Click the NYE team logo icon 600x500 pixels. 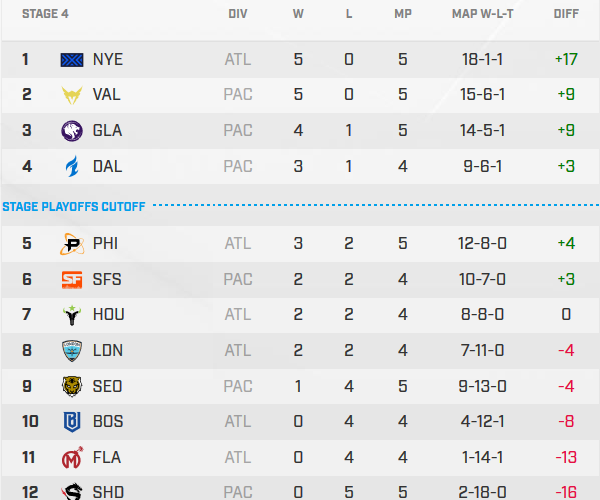(x=73, y=59)
